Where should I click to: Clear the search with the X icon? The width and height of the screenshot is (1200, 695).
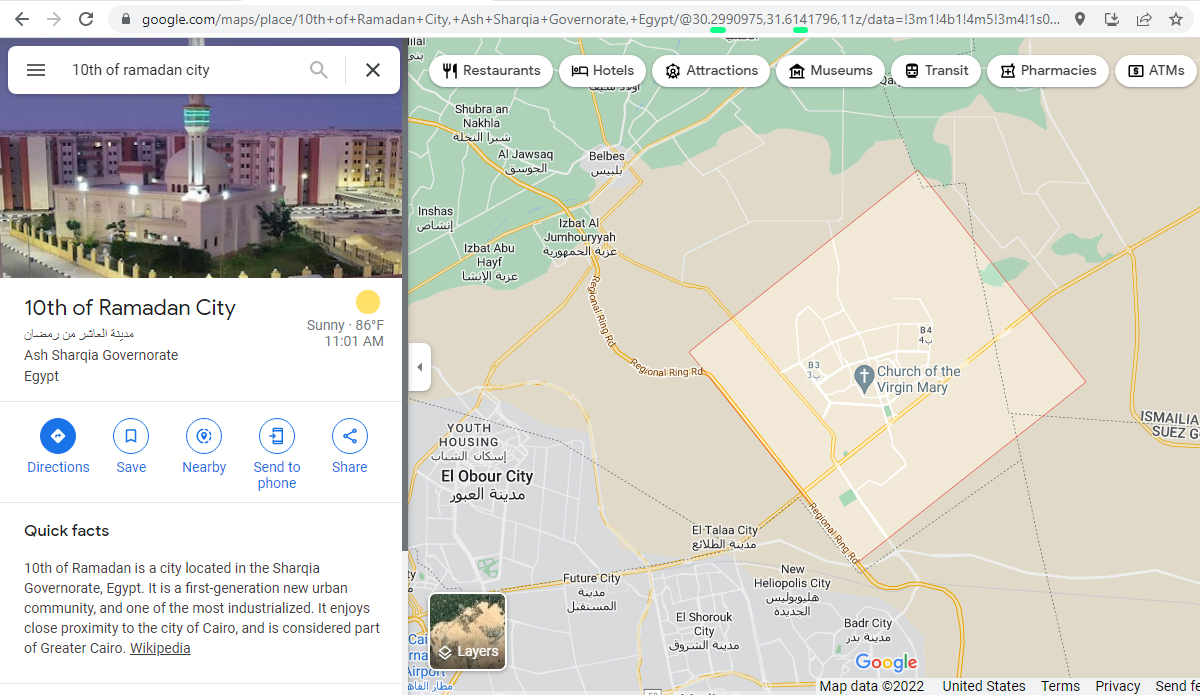pyautogui.click(x=373, y=70)
